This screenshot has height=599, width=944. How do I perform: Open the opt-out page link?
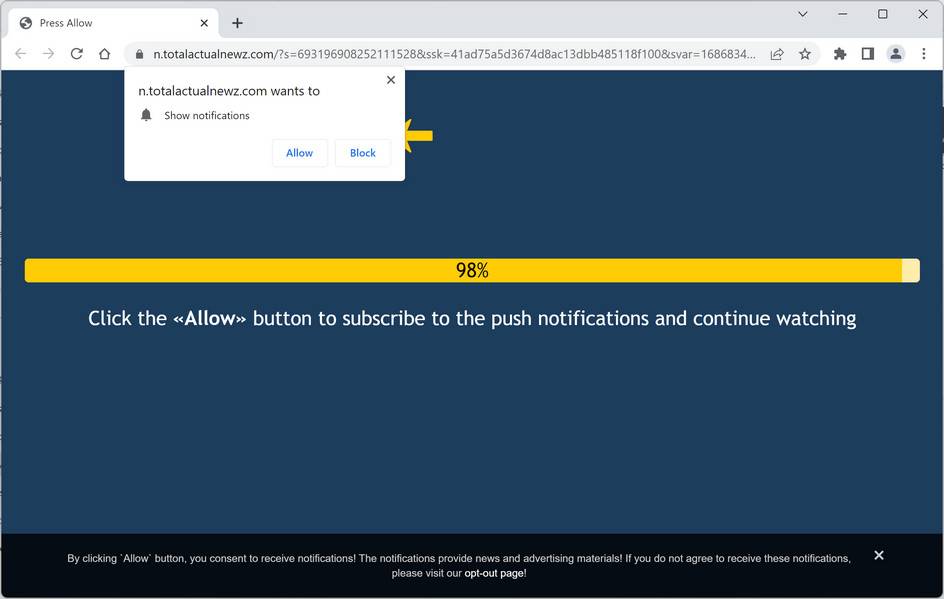click(x=494, y=573)
